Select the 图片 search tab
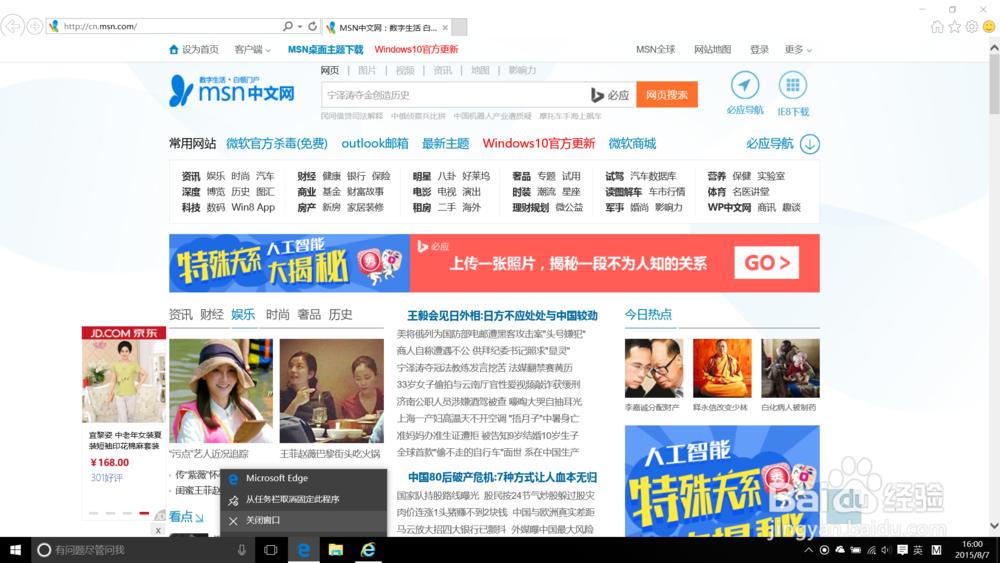Viewport: 1000px width, 563px height. [367, 70]
